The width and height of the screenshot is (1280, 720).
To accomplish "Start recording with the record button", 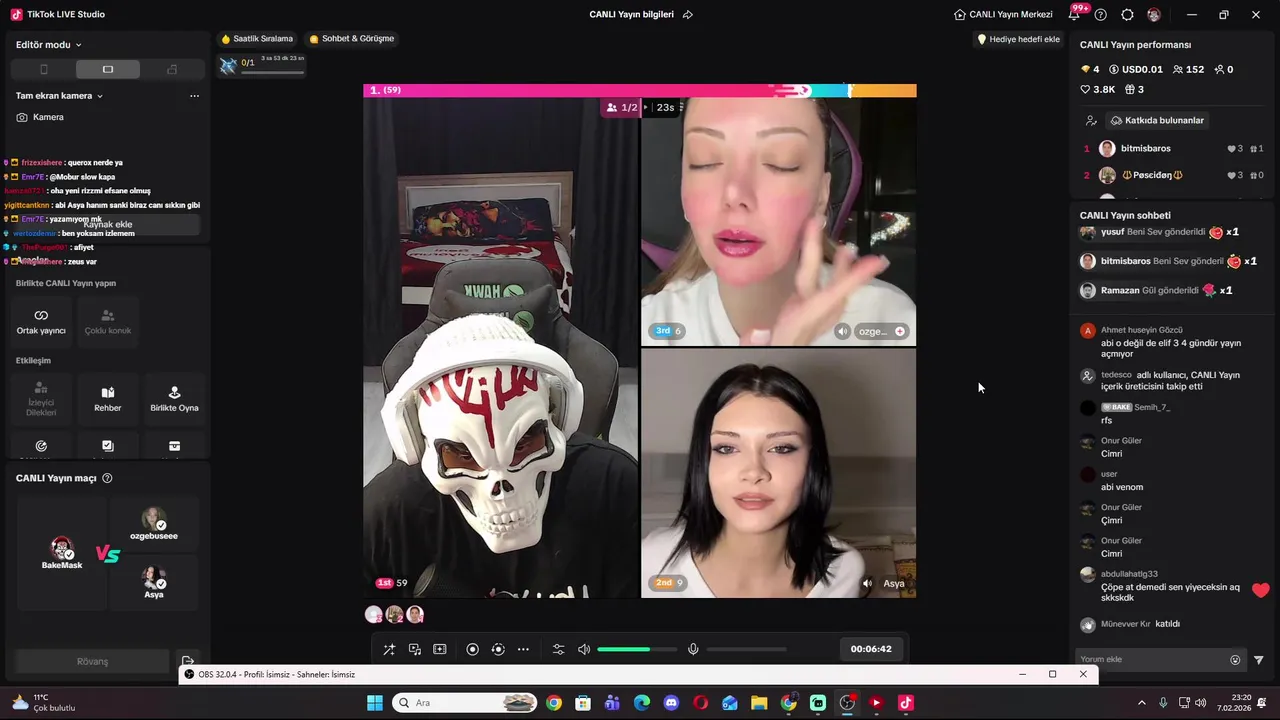I will (x=473, y=649).
